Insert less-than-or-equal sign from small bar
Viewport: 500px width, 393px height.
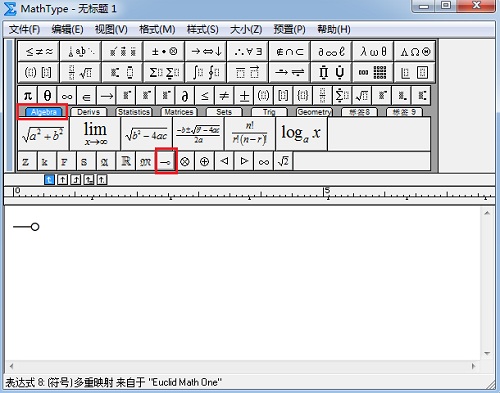point(205,96)
